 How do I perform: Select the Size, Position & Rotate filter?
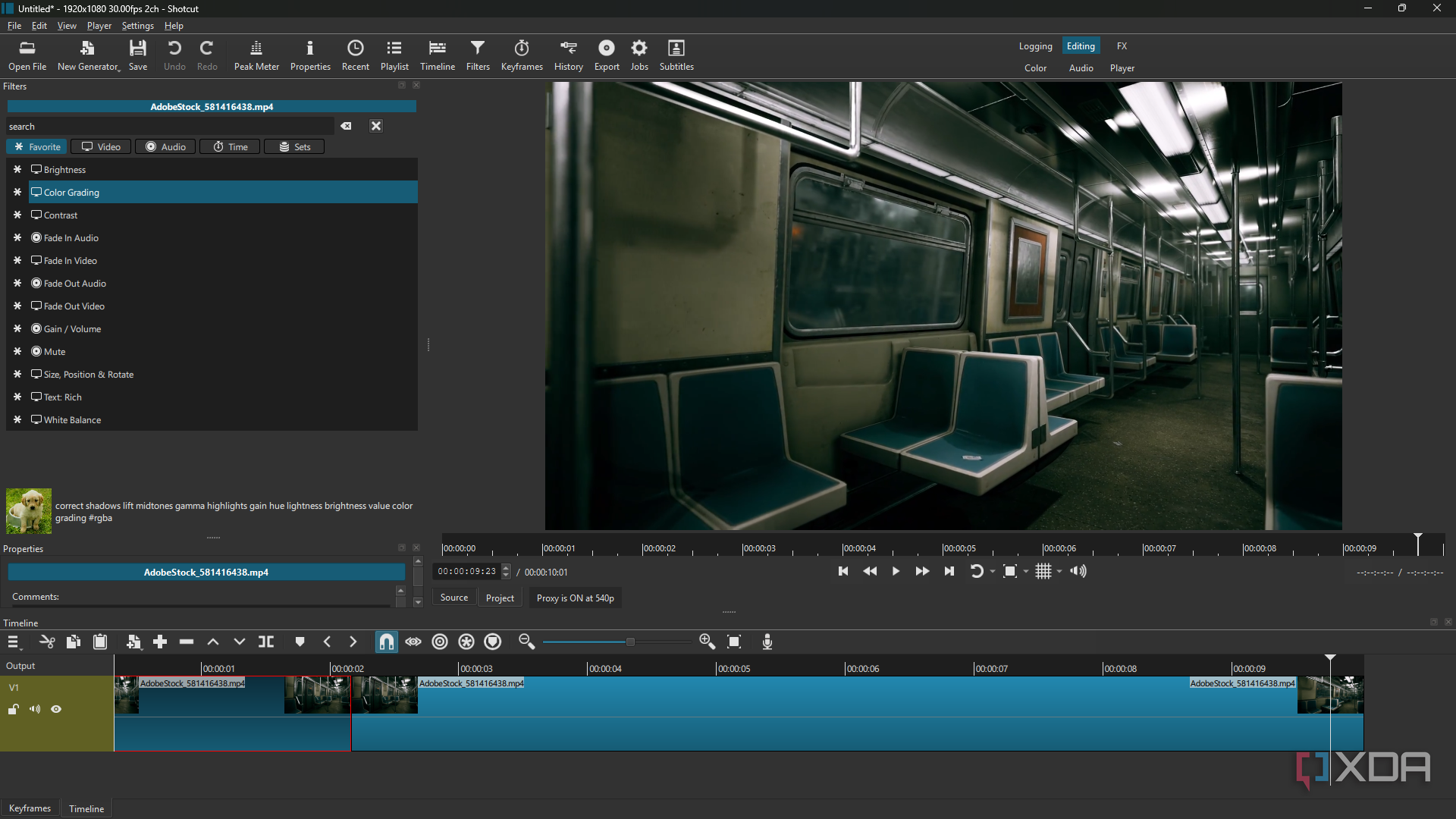(x=223, y=374)
